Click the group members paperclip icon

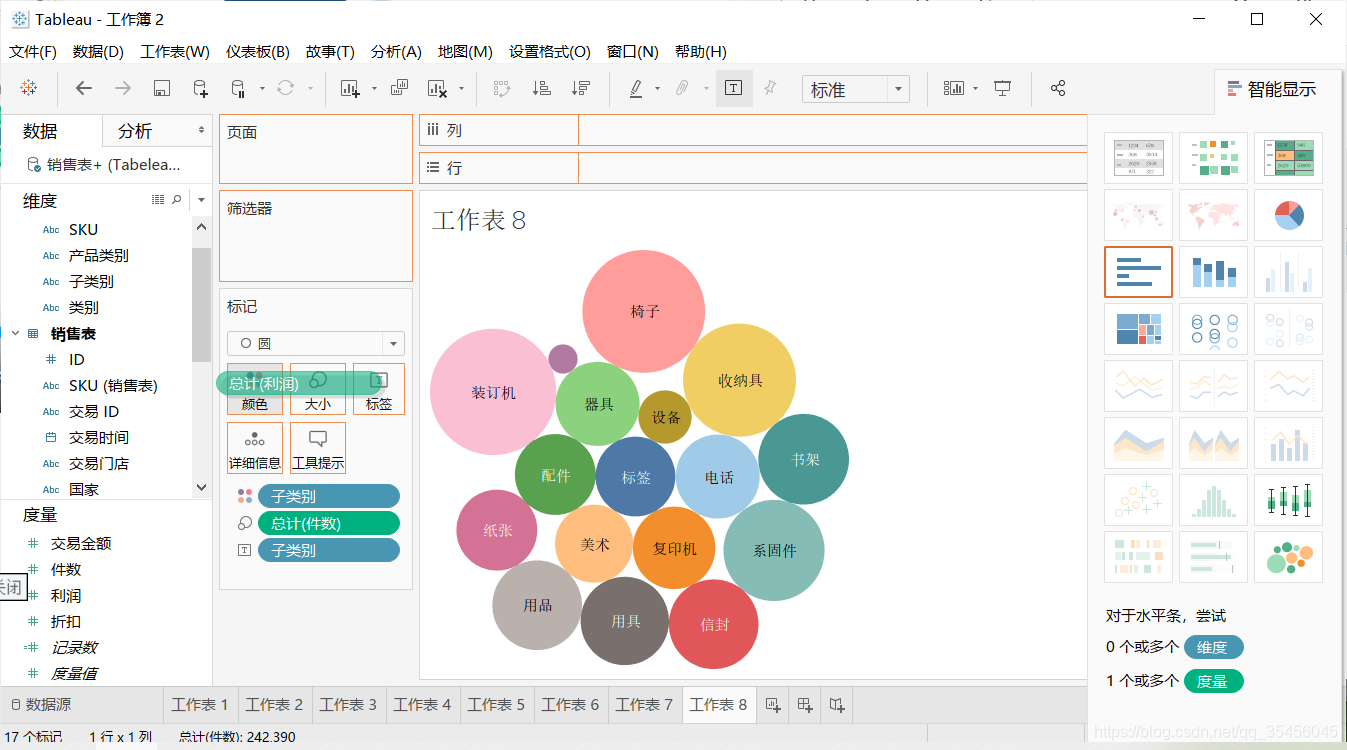tap(682, 89)
